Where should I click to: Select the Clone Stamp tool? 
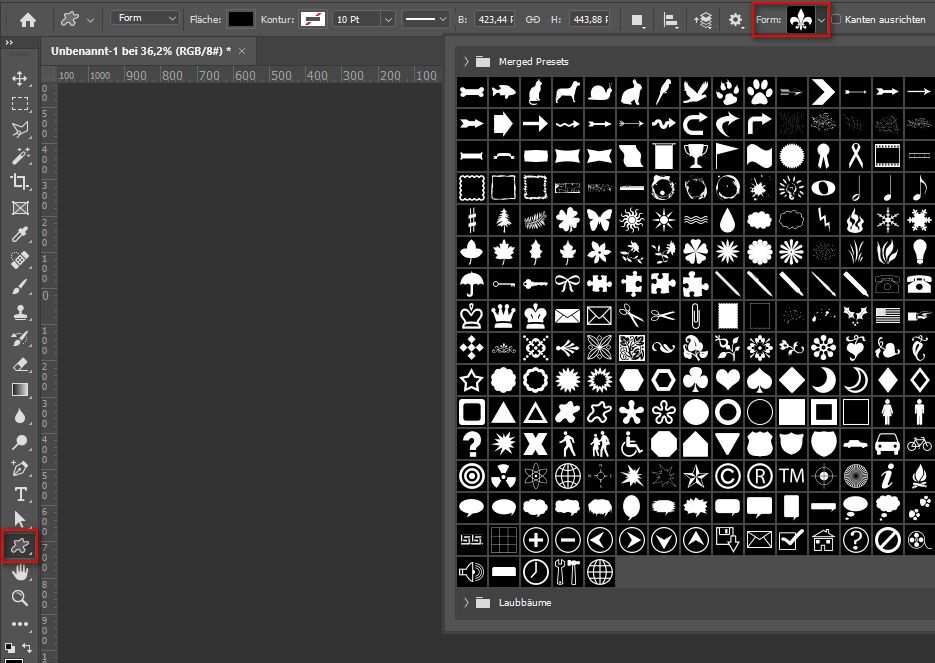[x=20, y=312]
